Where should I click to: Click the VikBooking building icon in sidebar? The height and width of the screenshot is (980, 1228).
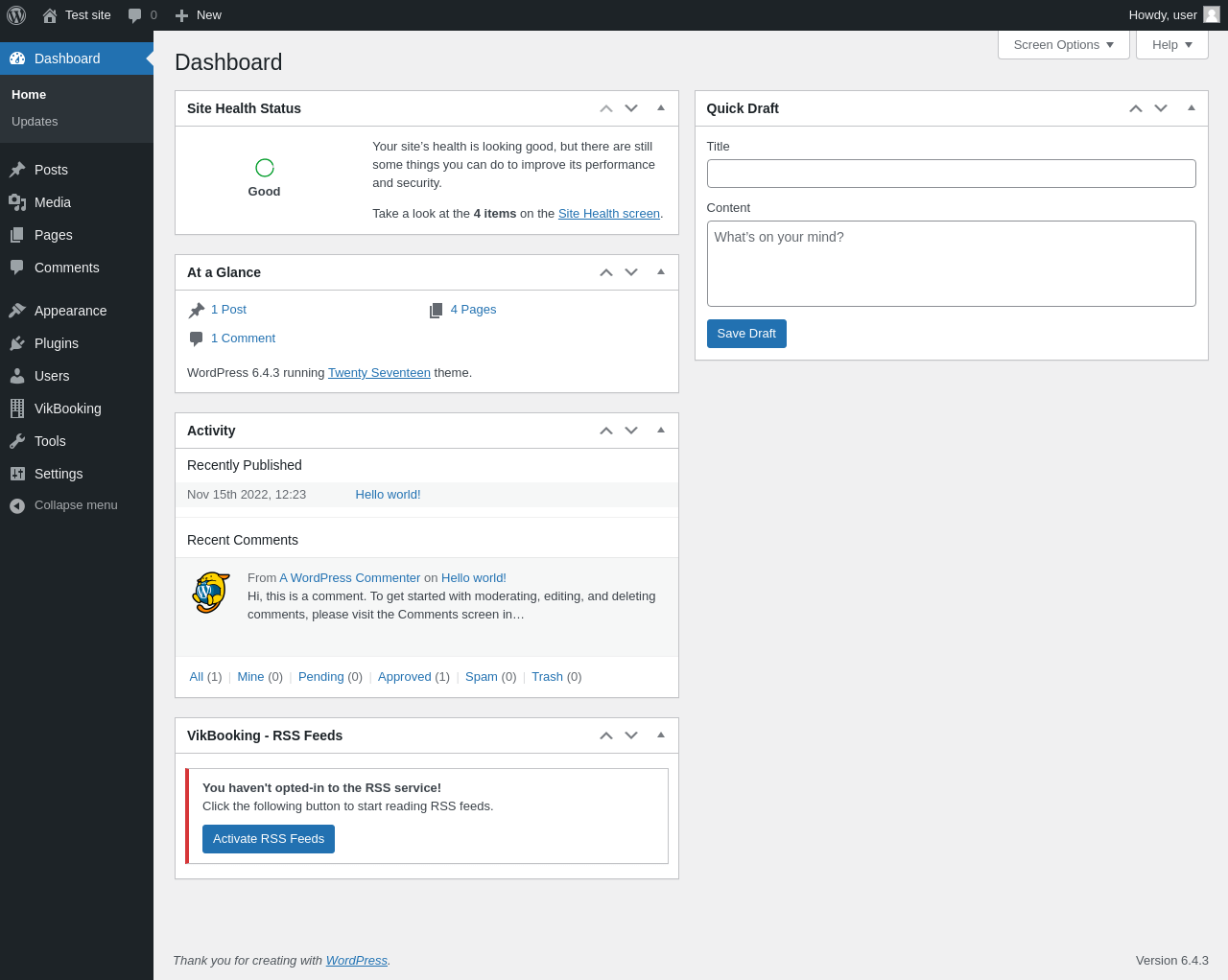pos(17,408)
